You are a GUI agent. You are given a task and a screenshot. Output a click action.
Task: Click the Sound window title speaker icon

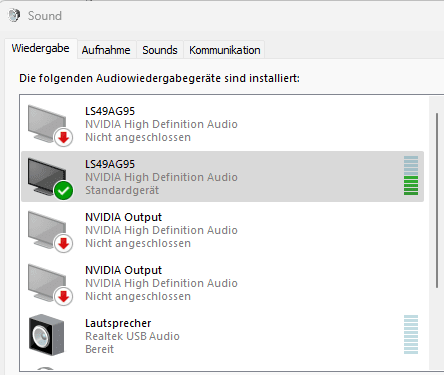tap(14, 15)
